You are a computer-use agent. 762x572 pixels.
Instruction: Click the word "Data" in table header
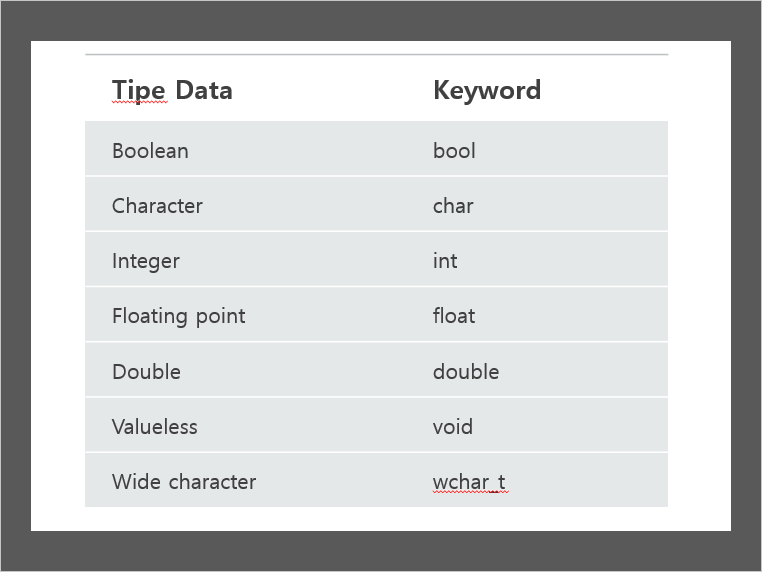(x=203, y=90)
